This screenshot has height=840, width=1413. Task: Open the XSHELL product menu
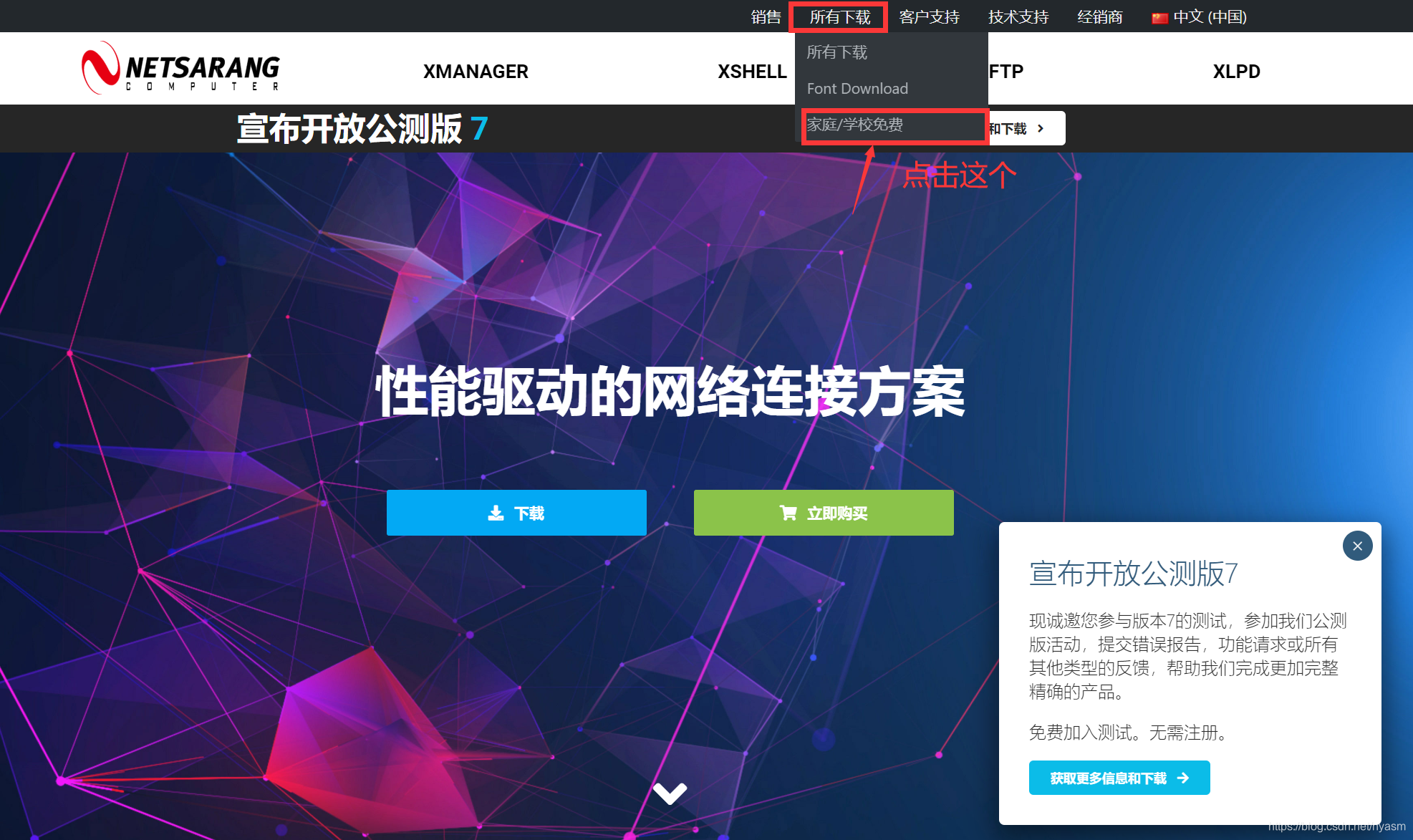tap(752, 71)
